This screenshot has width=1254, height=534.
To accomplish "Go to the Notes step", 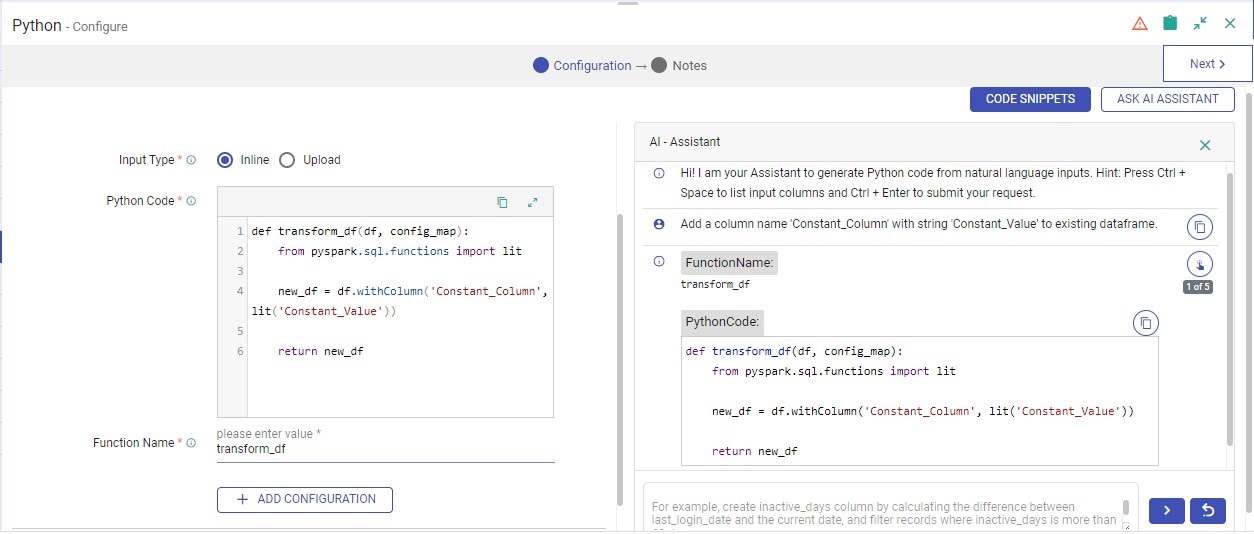I will [x=679, y=65].
